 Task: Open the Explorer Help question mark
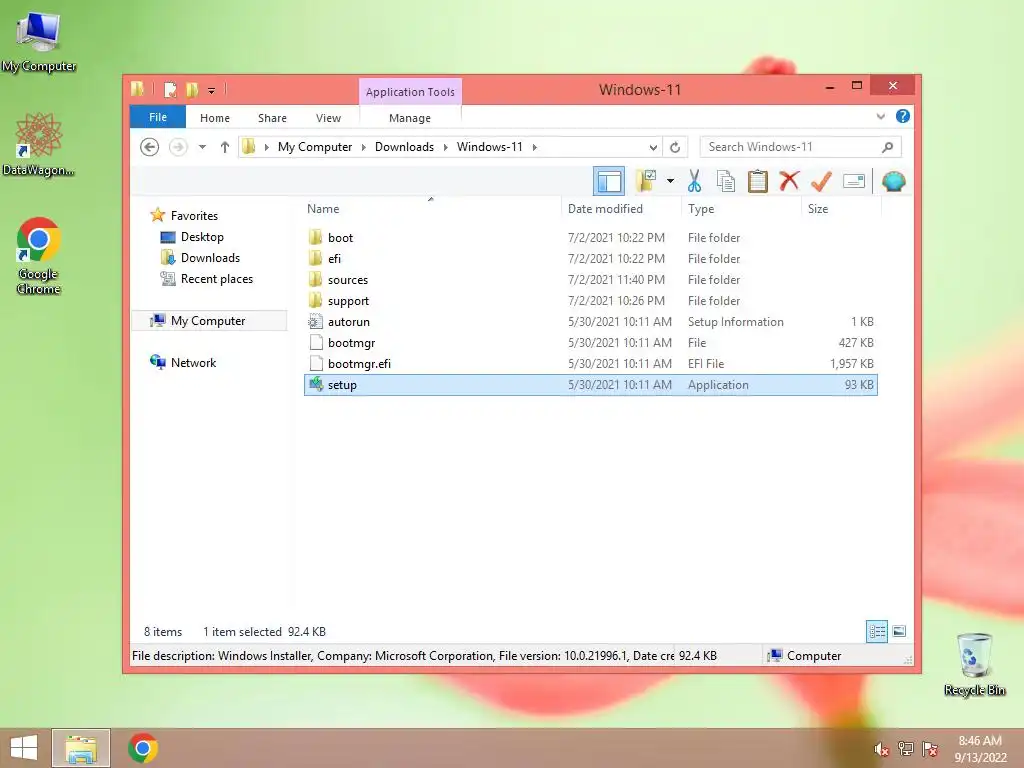[x=903, y=116]
